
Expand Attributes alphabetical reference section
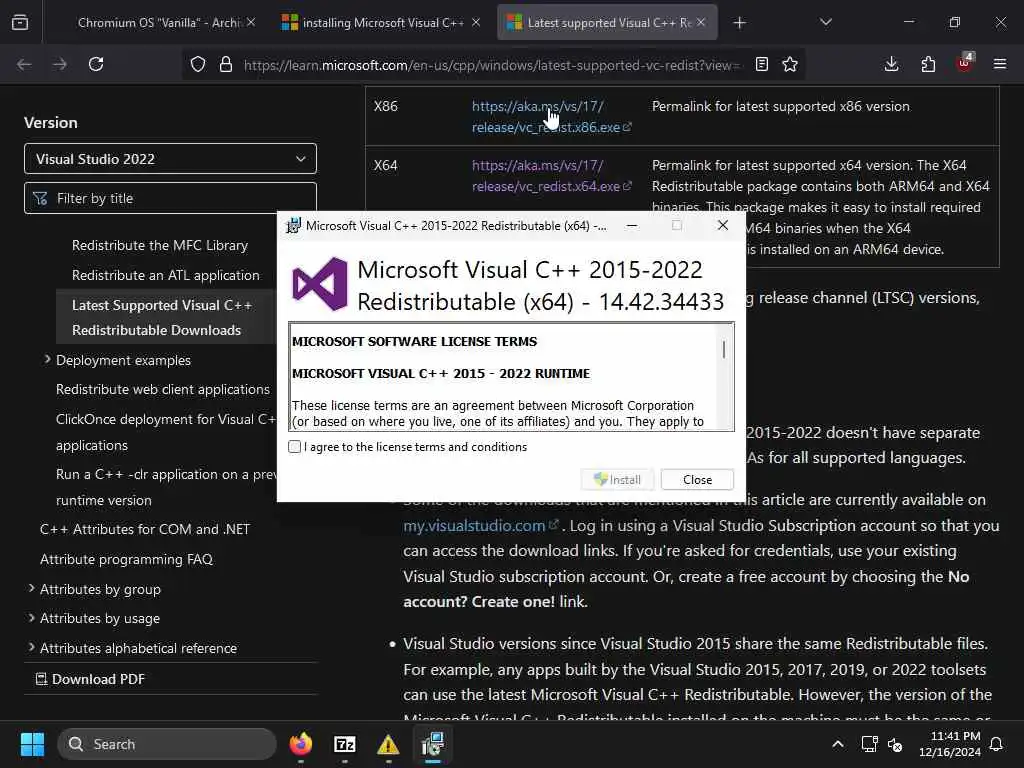[x=31, y=648]
